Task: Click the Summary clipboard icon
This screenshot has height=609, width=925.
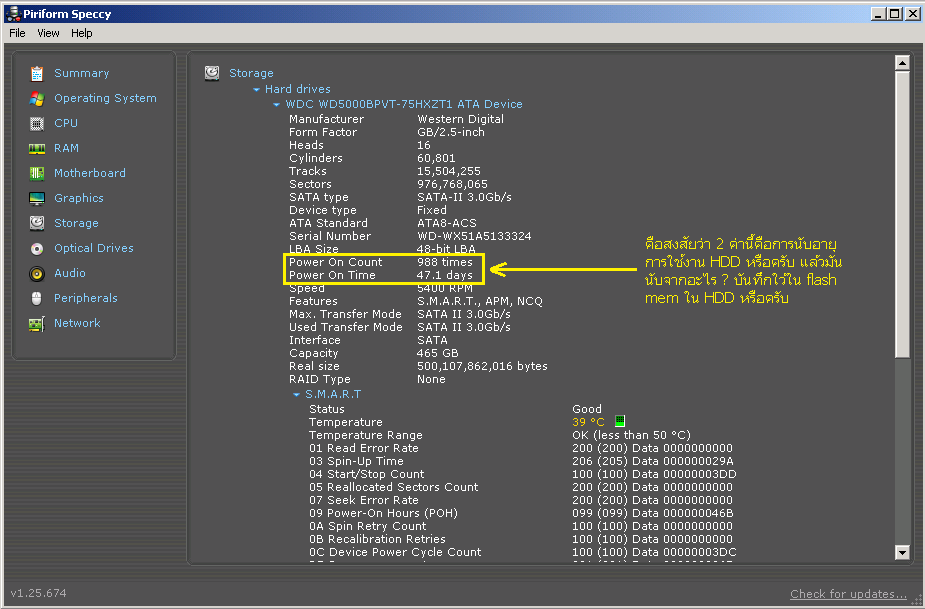Action: pyautogui.click(x=37, y=73)
